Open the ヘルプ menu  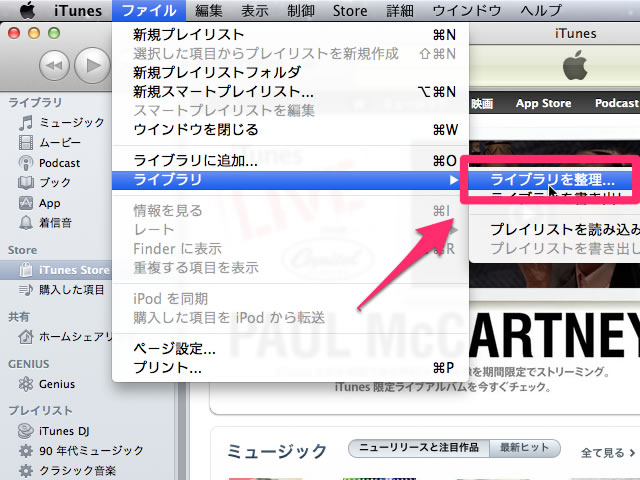[541, 11]
